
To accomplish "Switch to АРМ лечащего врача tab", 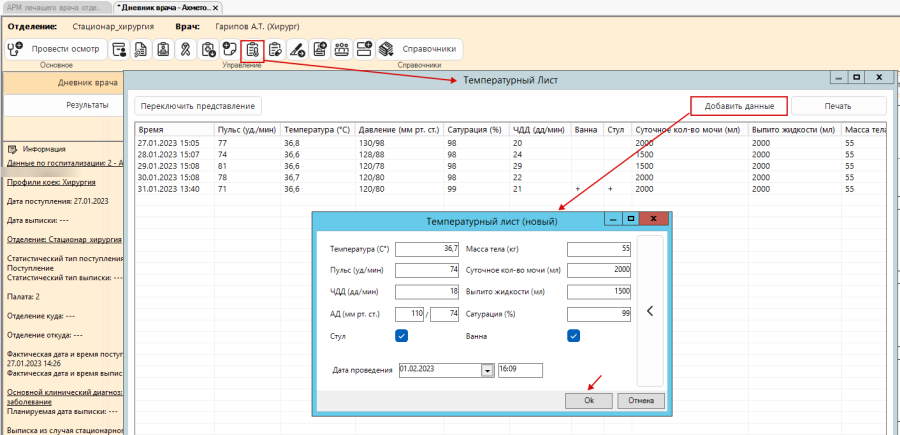I will [57, 8].
